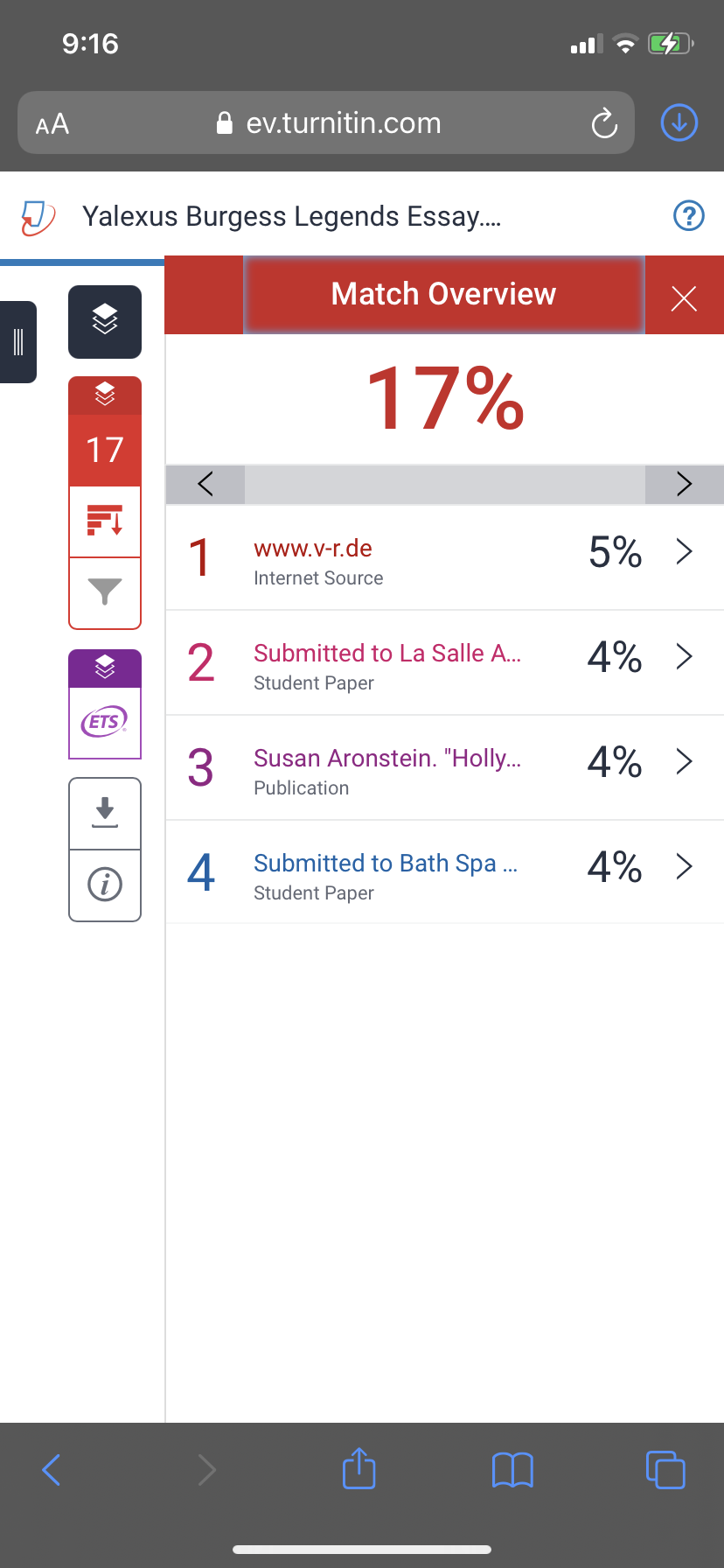Viewport: 724px width, 1568px height.
Task: Open the filter funnel icon
Action: (105, 593)
